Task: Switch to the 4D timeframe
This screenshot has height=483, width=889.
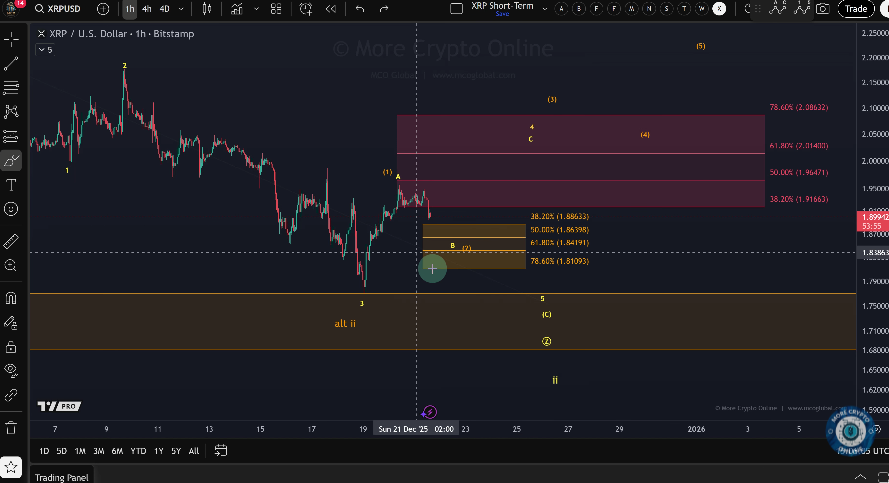Action: click(164, 9)
